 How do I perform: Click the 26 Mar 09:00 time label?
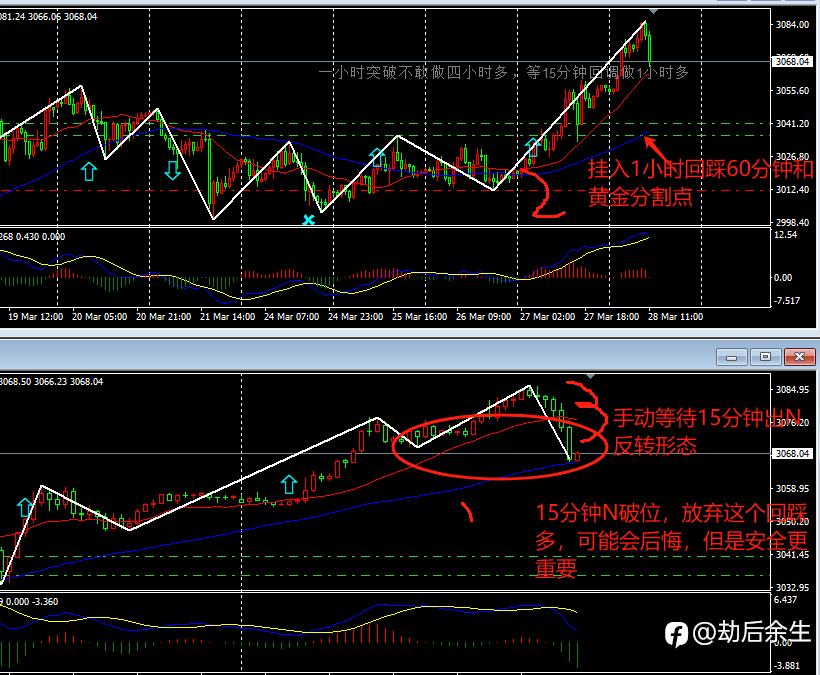pos(483,316)
